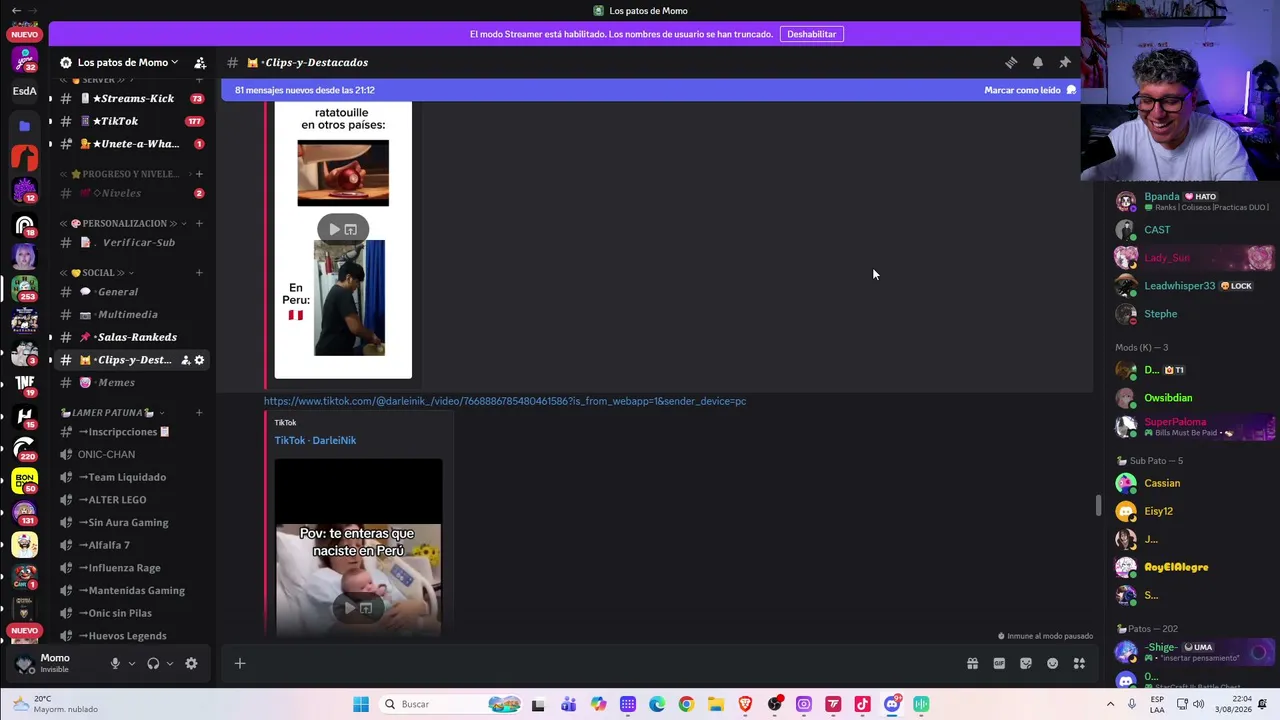Open the Verificar-Sub channel
This screenshot has width=1280, height=720.
133,242
